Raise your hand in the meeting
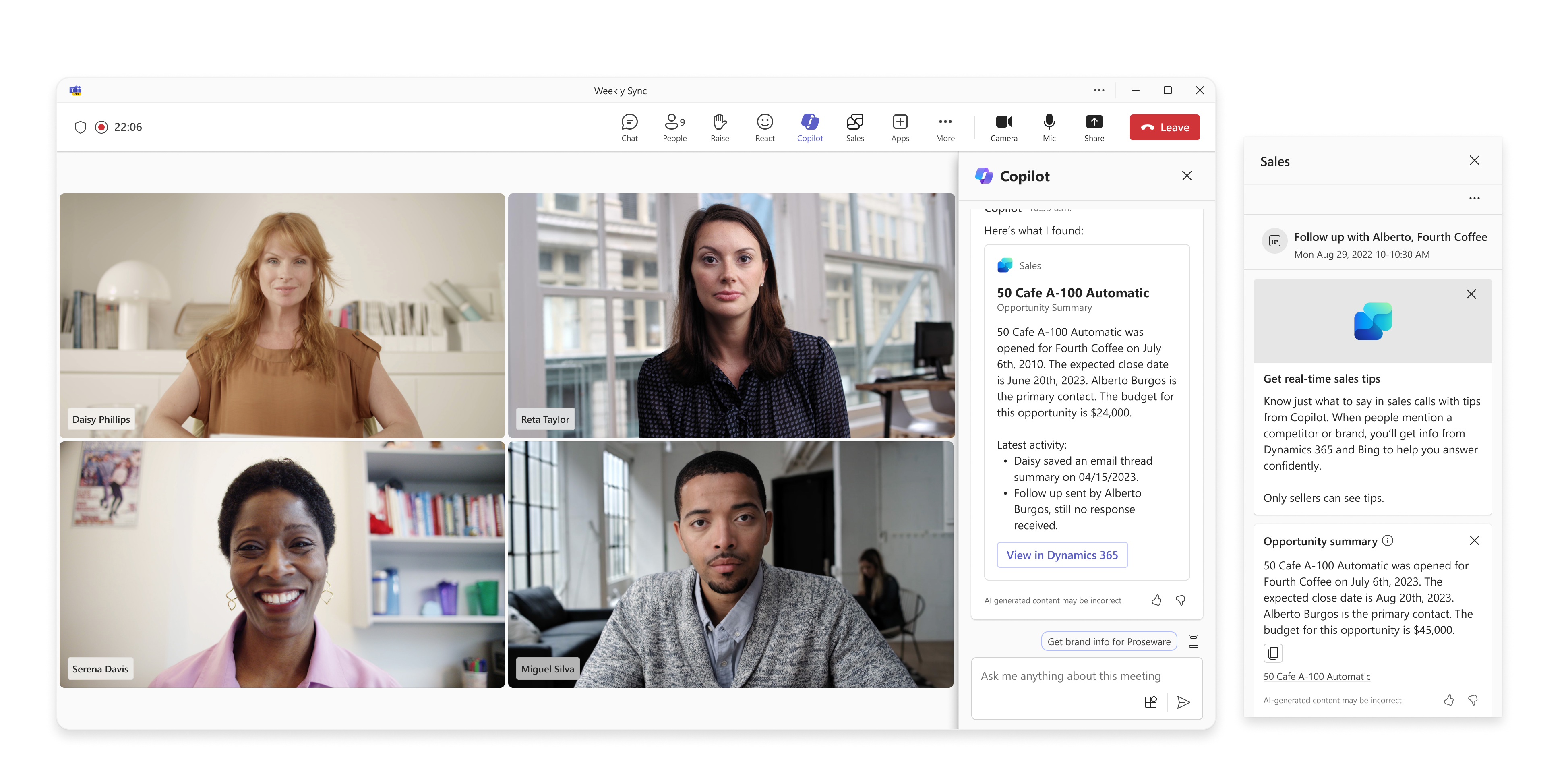 (x=720, y=127)
